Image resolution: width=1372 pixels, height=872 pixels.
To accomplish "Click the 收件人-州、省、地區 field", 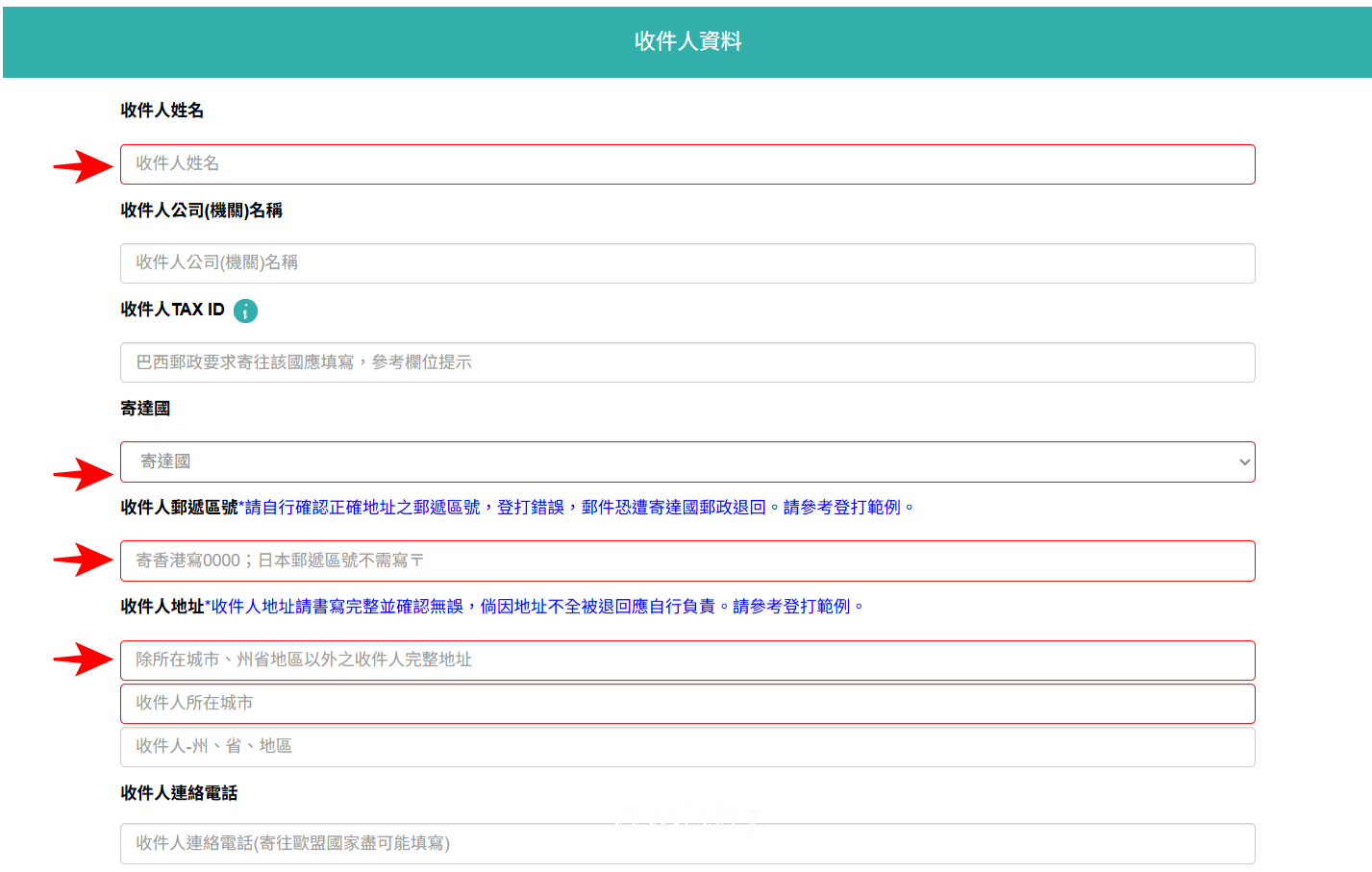I will click(686, 747).
